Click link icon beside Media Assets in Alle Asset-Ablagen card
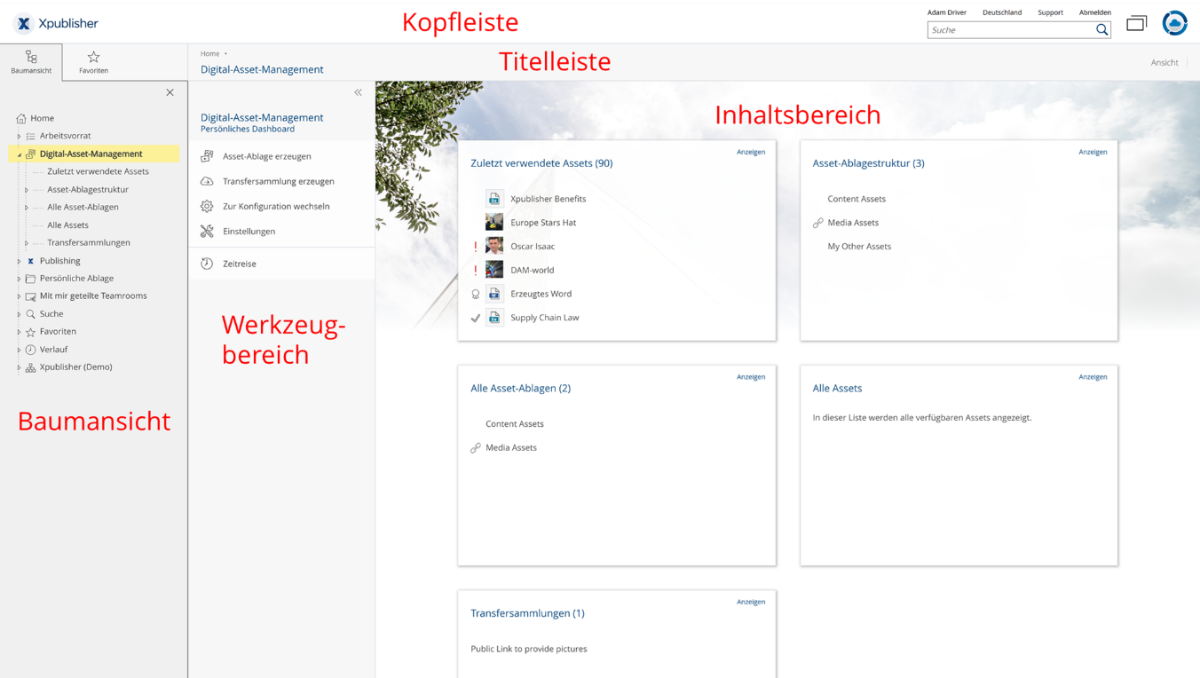 [x=476, y=448]
